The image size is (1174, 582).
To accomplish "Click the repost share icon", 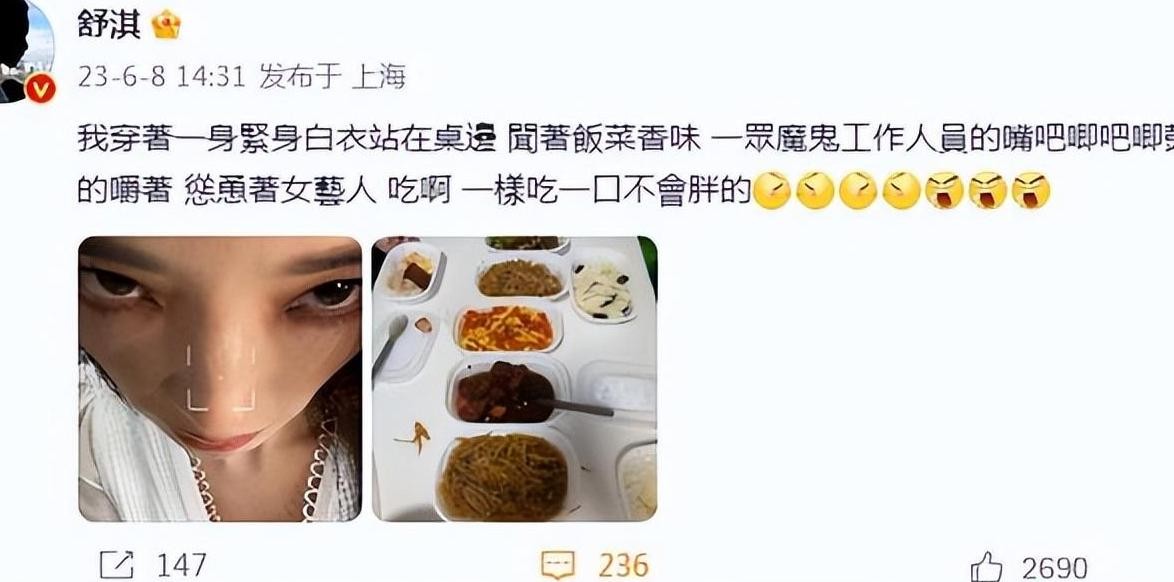I will pyautogui.click(x=117, y=566).
